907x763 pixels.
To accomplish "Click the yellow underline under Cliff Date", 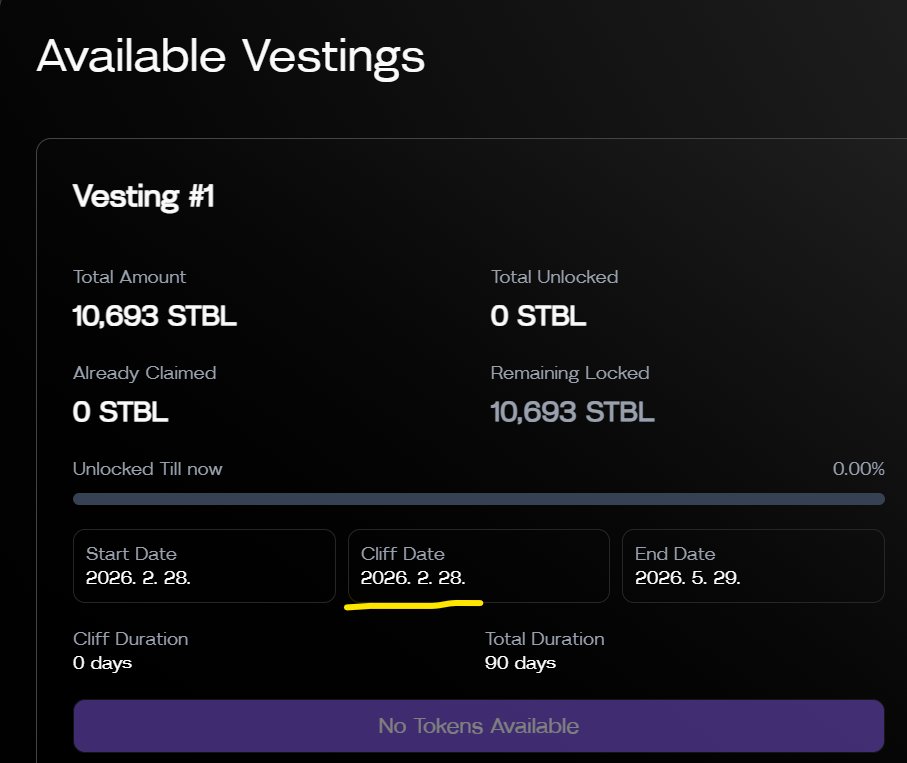I will point(414,604).
